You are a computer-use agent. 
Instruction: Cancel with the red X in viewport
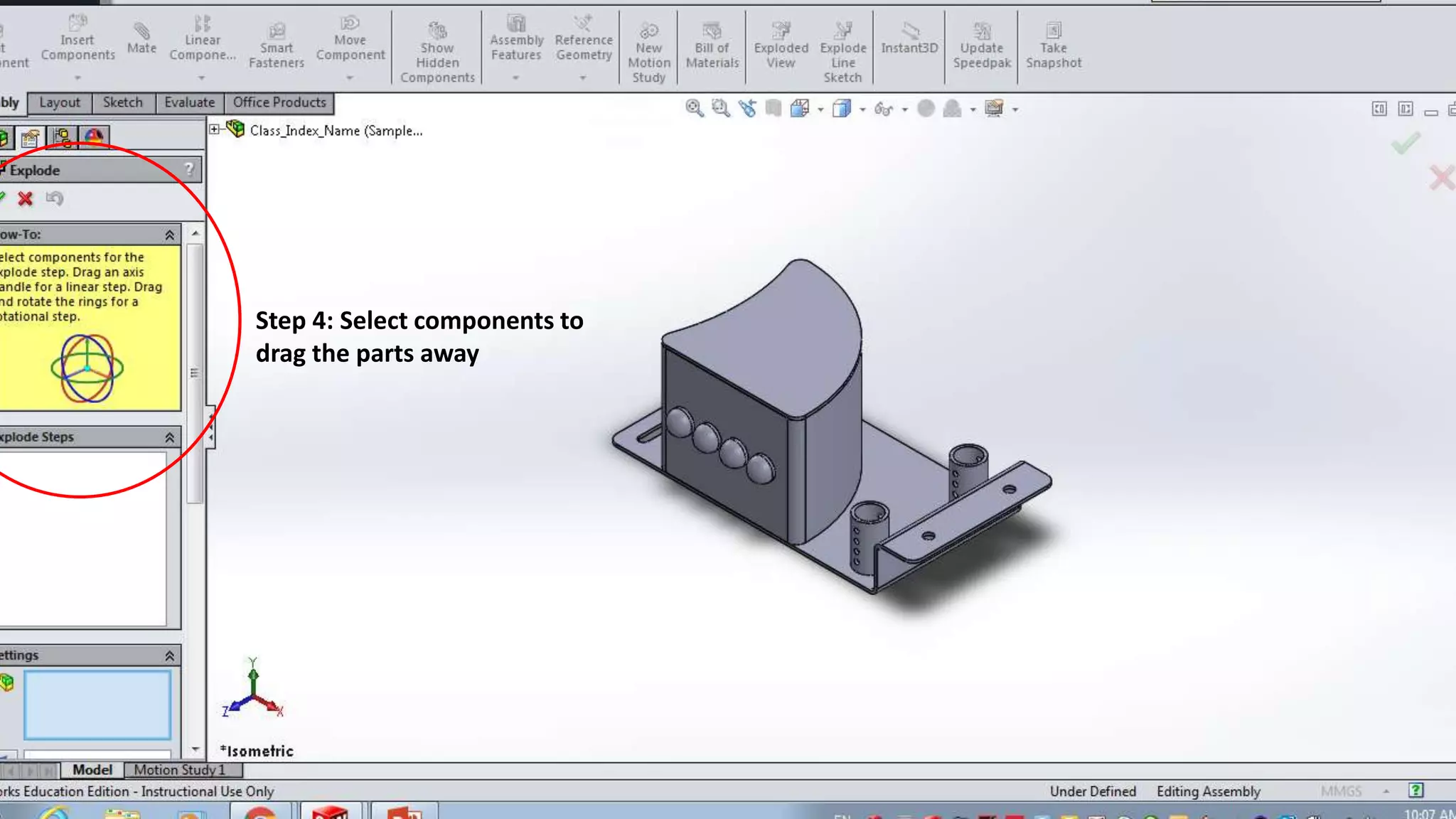coord(1442,178)
